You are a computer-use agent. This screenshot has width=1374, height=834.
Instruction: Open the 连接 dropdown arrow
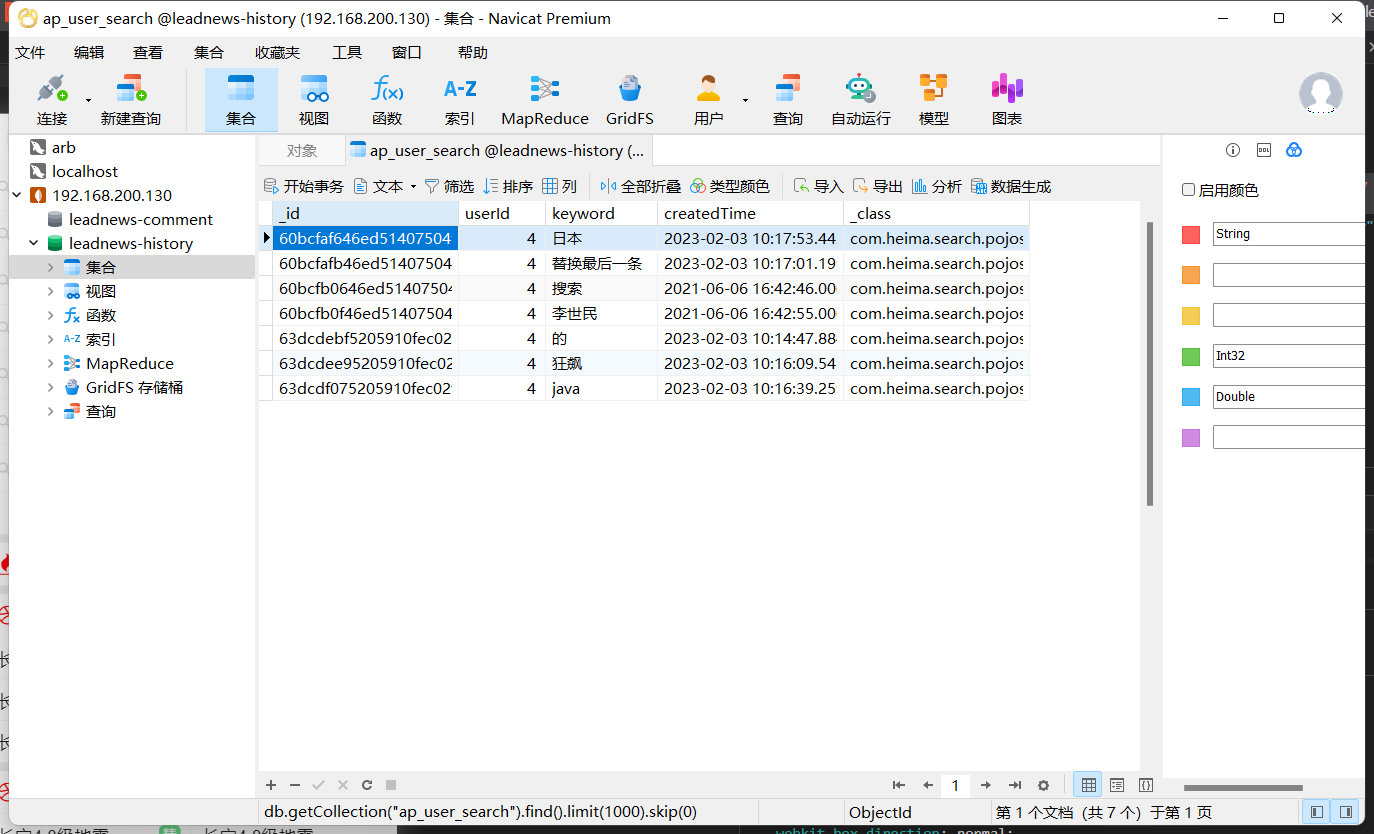click(x=88, y=100)
